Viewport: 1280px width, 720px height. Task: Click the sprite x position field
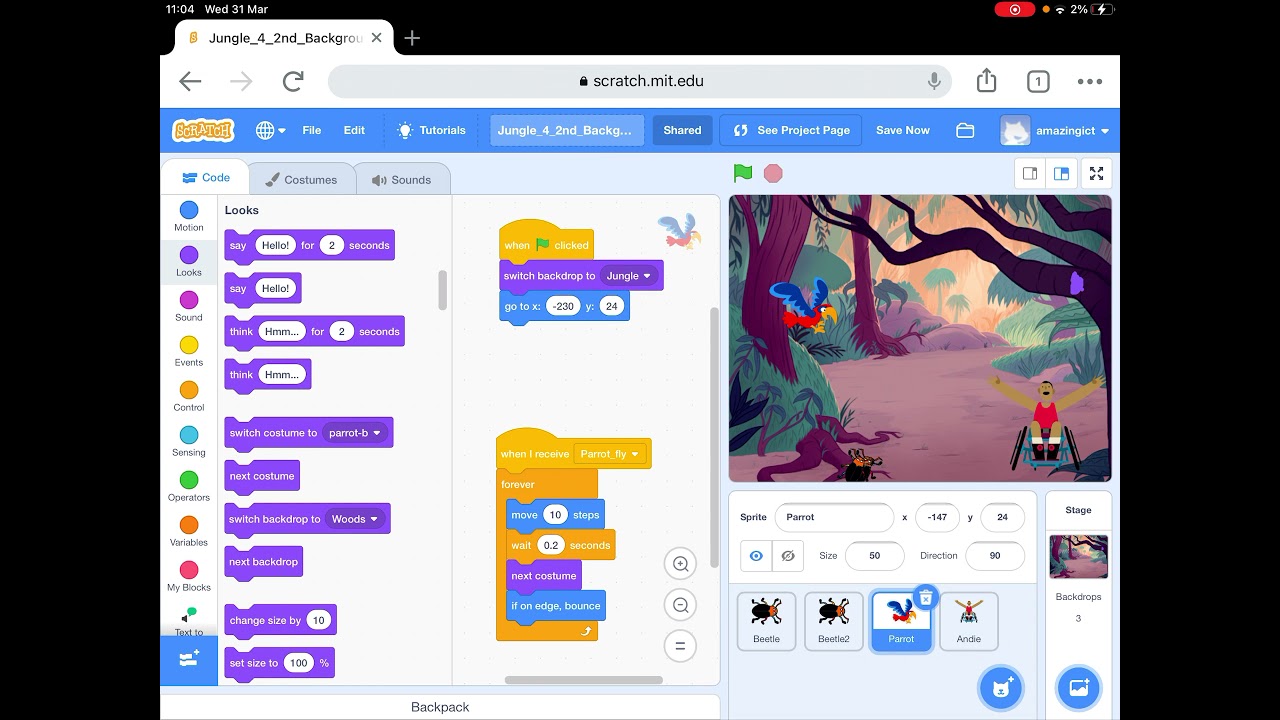point(937,517)
